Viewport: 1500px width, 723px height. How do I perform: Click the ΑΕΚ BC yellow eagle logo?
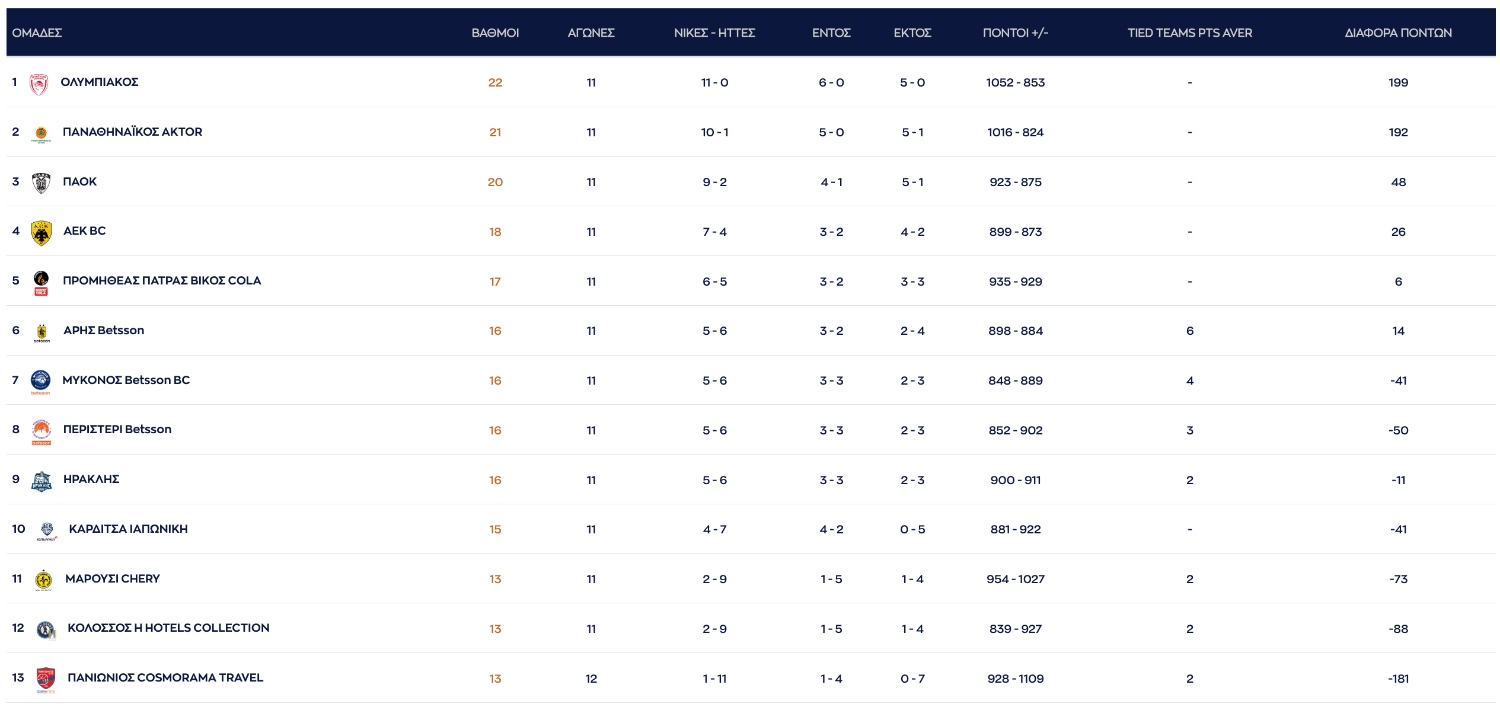coord(41,233)
